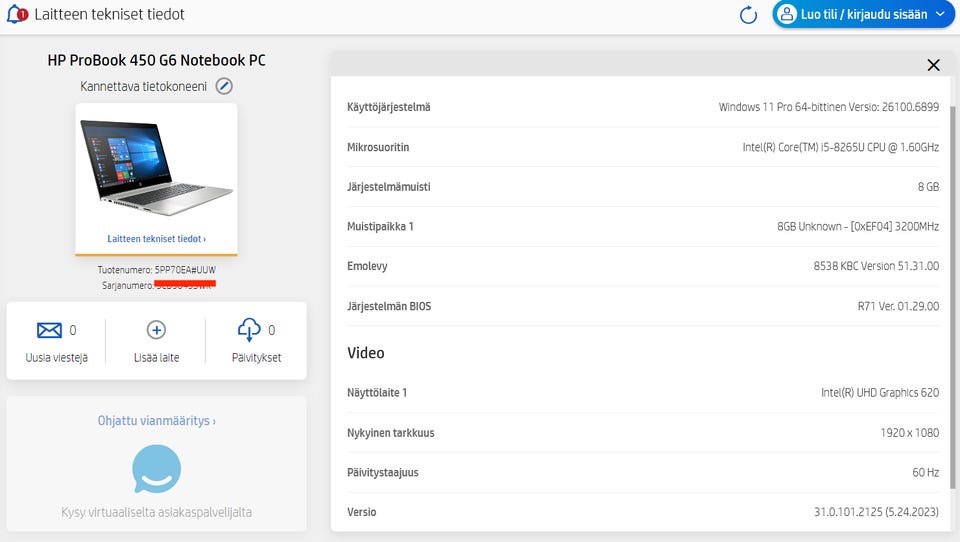Click the details panel vertical scrollbar
The image size is (960, 542).
point(953,300)
